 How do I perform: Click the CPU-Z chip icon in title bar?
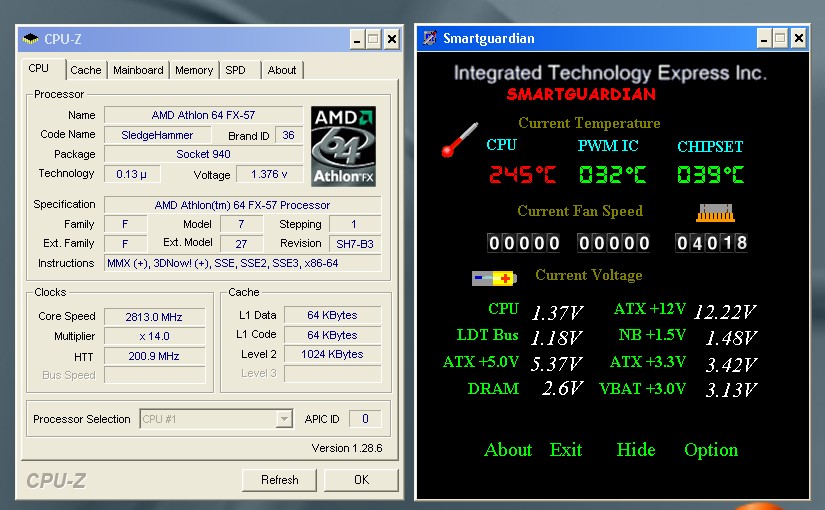(x=31, y=38)
